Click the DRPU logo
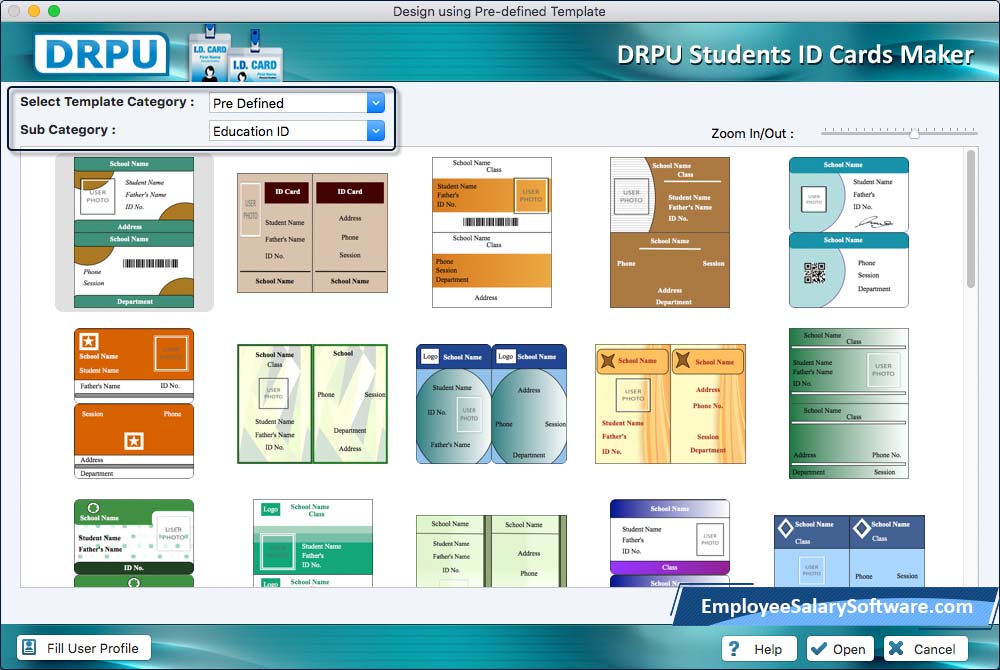The height and width of the screenshot is (670, 1000). click(101, 54)
